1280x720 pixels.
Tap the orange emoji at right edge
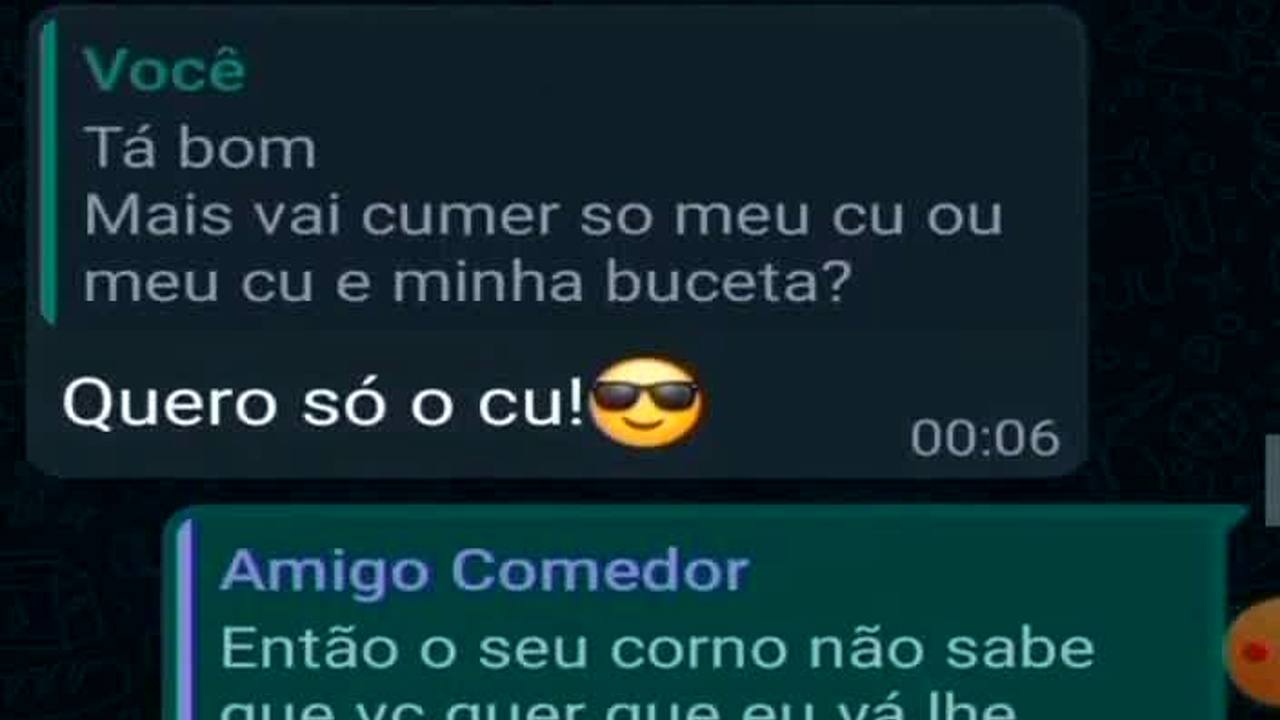pyautogui.click(x=1254, y=651)
